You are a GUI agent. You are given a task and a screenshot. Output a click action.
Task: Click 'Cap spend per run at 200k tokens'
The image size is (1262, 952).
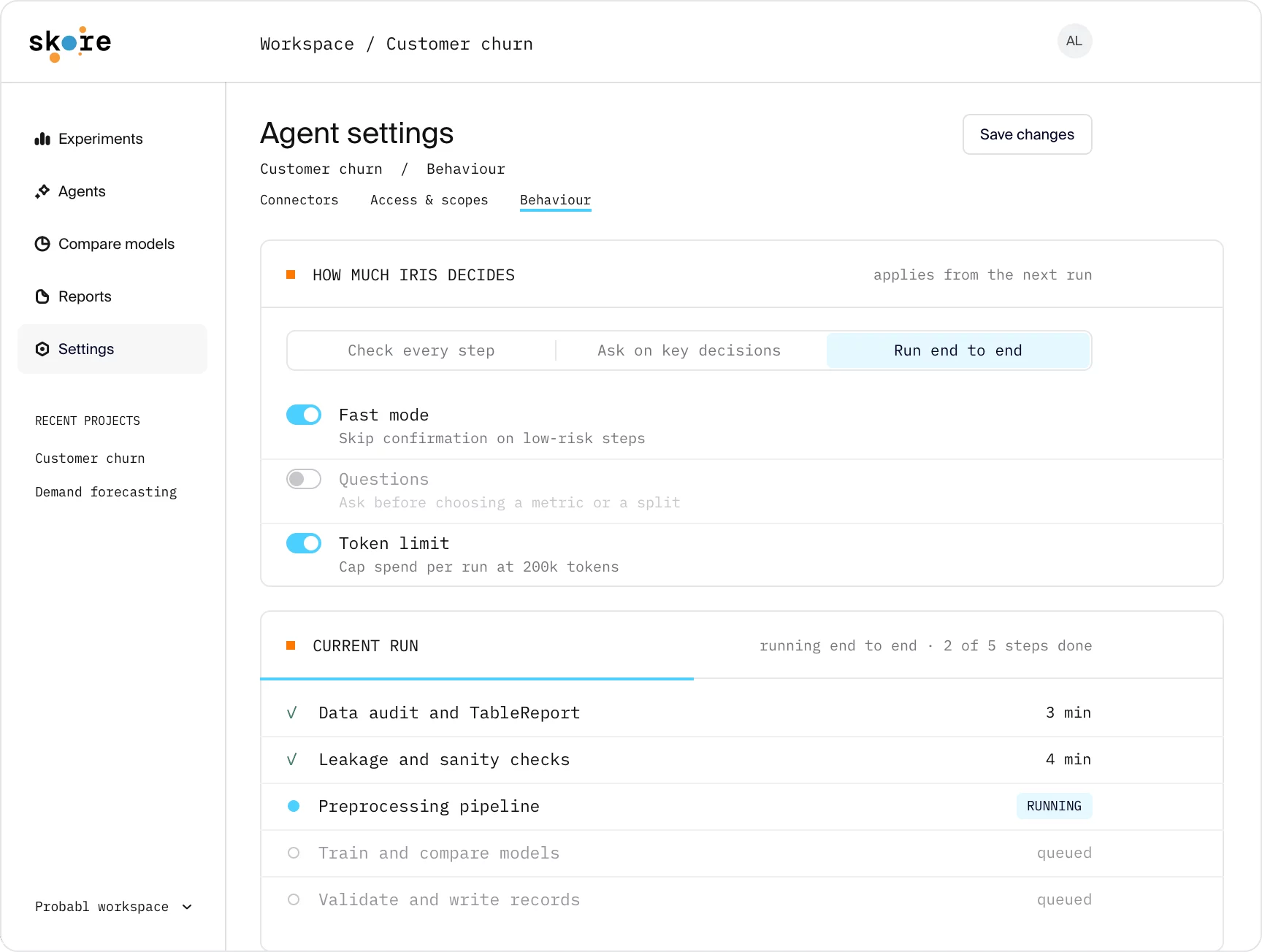tap(479, 567)
